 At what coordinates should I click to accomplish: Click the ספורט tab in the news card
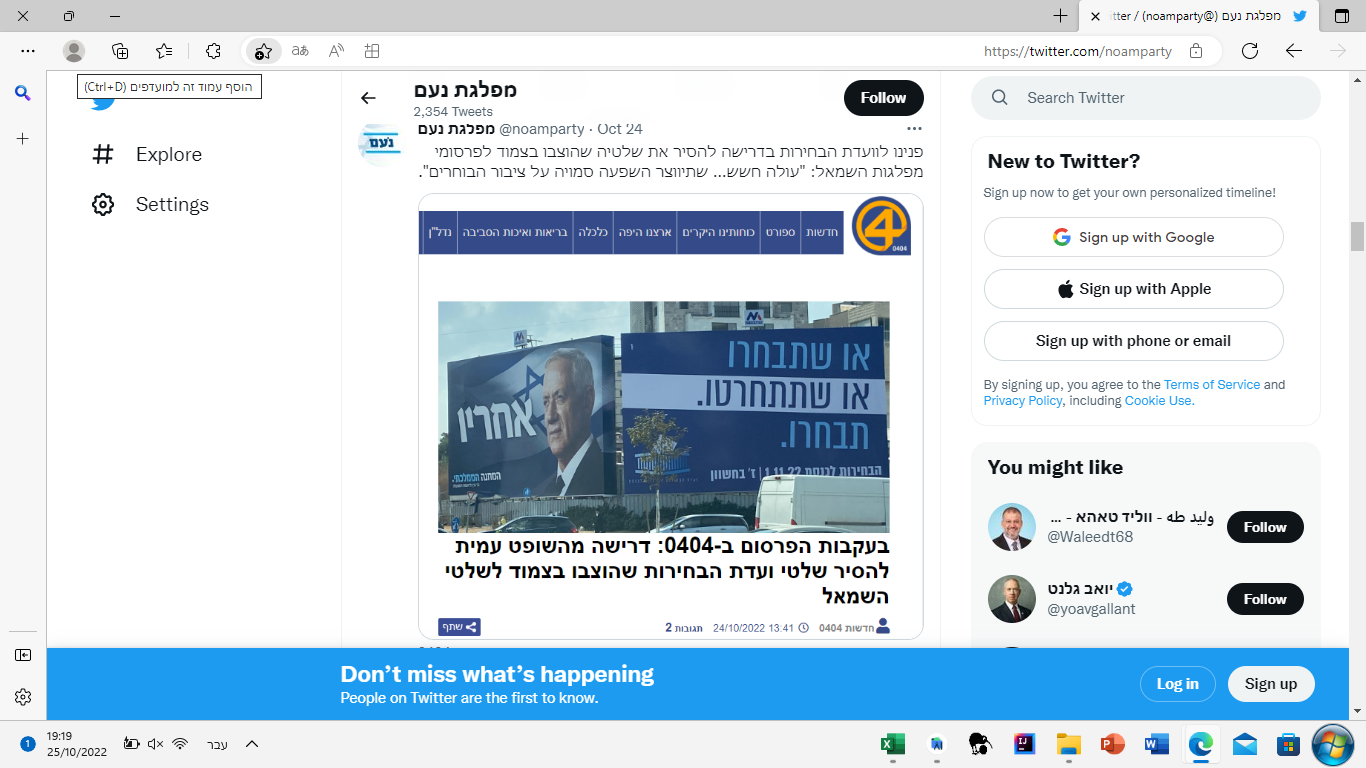pyautogui.click(x=780, y=232)
